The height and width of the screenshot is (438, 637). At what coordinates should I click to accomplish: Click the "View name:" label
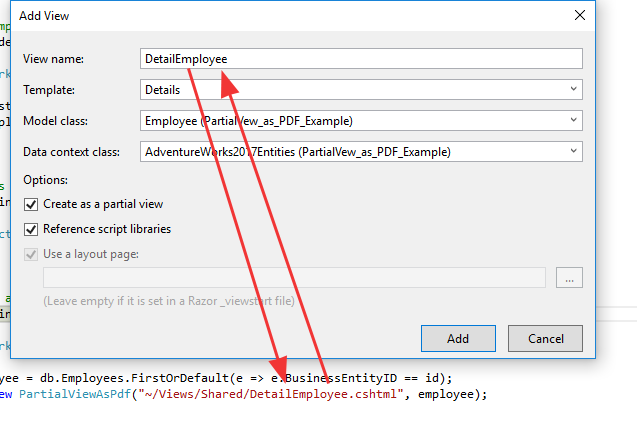click(x=54, y=60)
